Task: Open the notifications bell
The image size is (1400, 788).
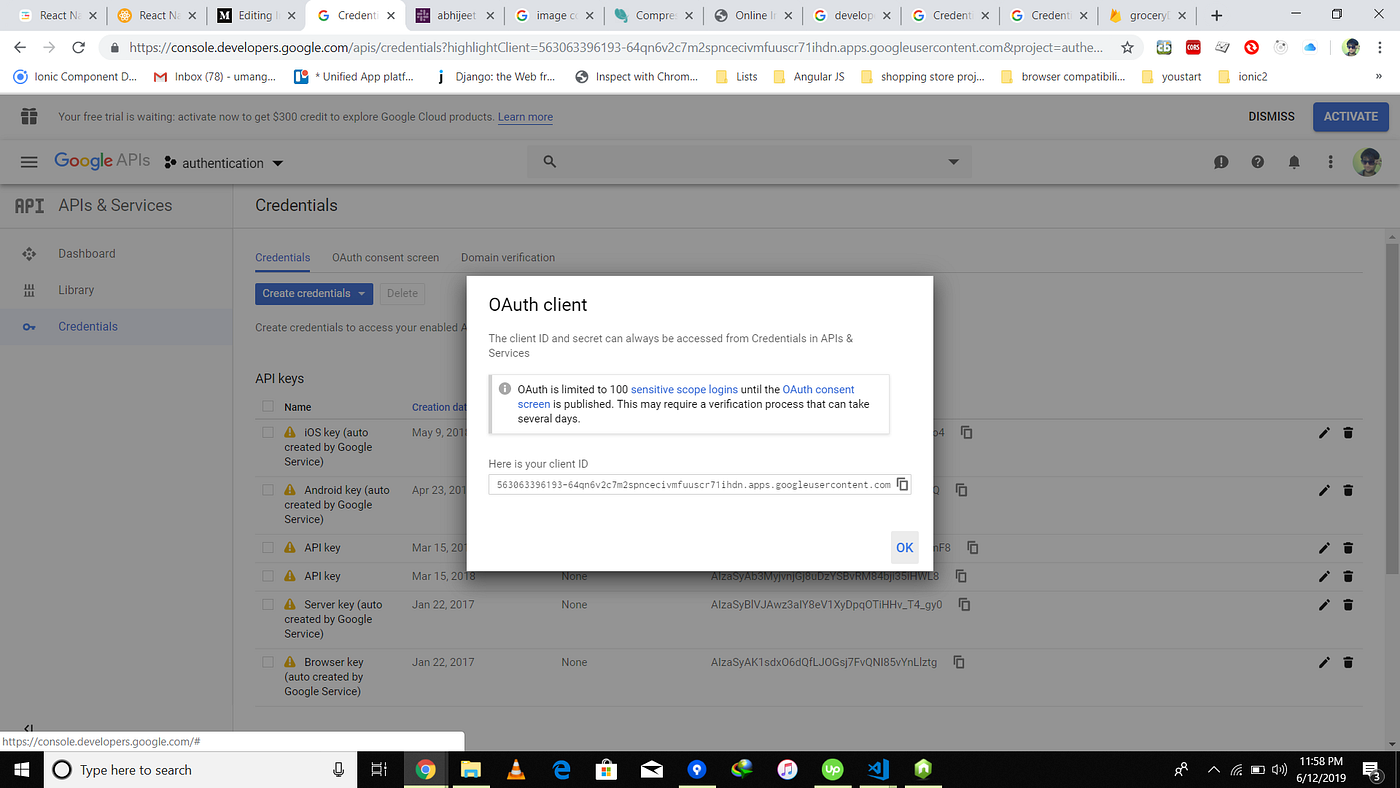Action: coord(1294,161)
